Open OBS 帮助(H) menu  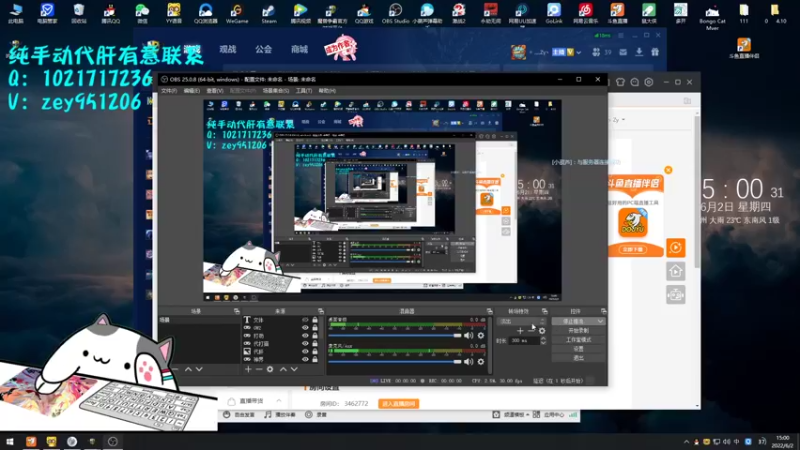coord(327,91)
